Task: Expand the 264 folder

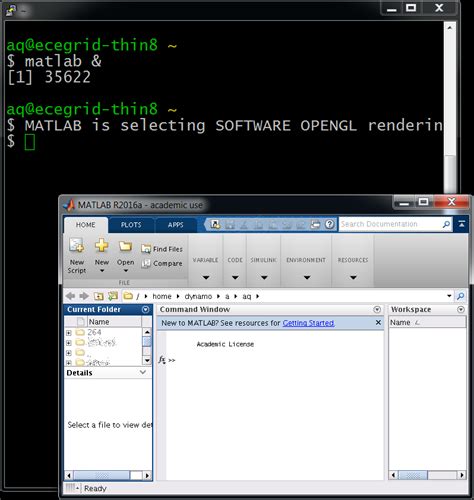Action: pos(69,333)
